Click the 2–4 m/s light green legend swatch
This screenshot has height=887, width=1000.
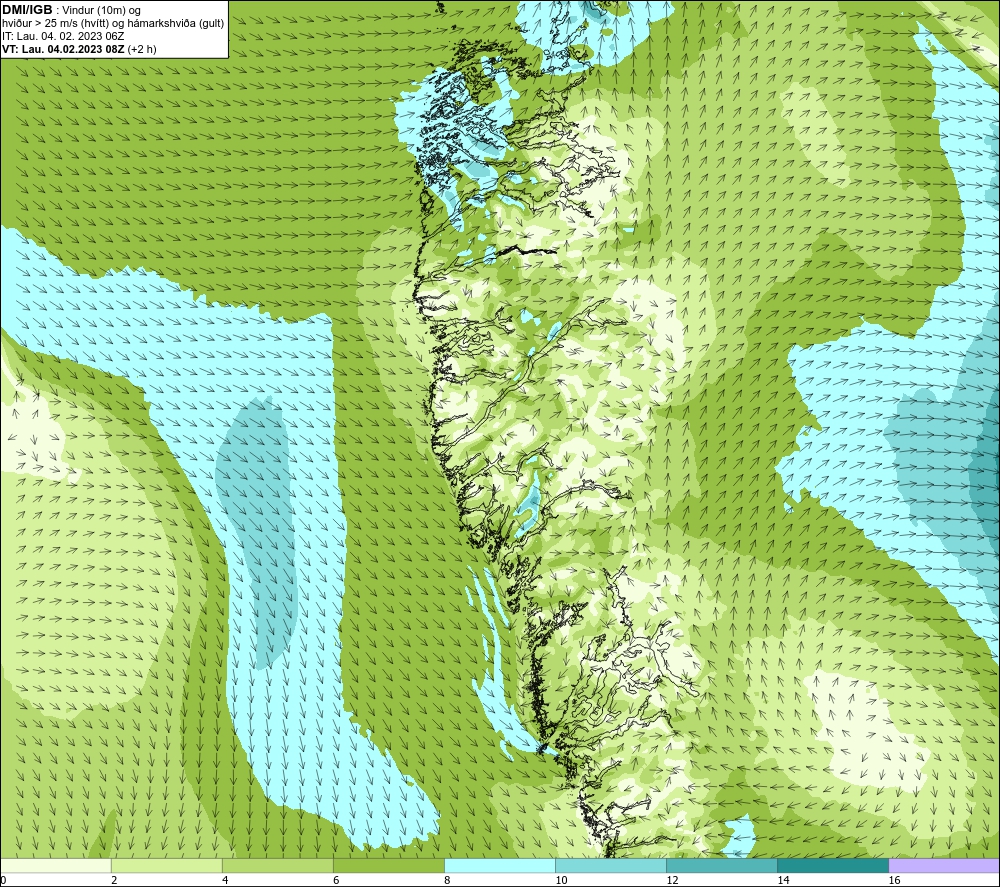click(x=167, y=865)
